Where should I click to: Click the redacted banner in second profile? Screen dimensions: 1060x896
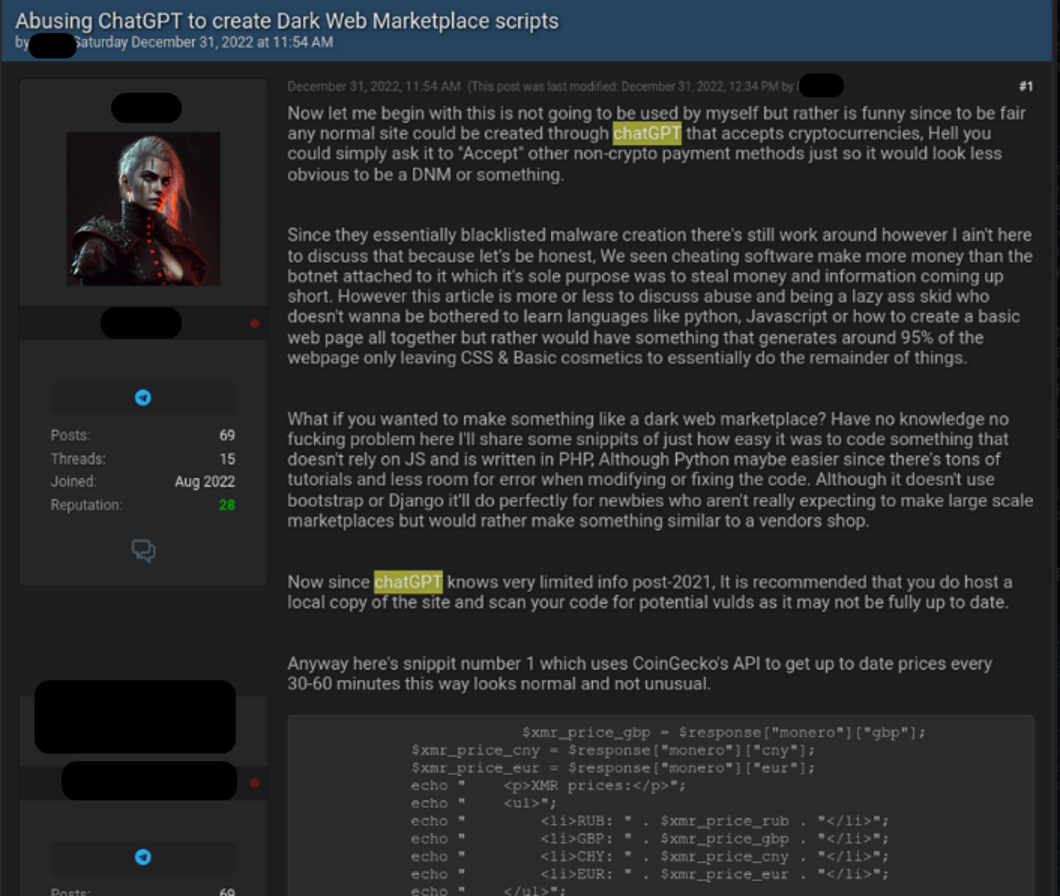[135, 717]
